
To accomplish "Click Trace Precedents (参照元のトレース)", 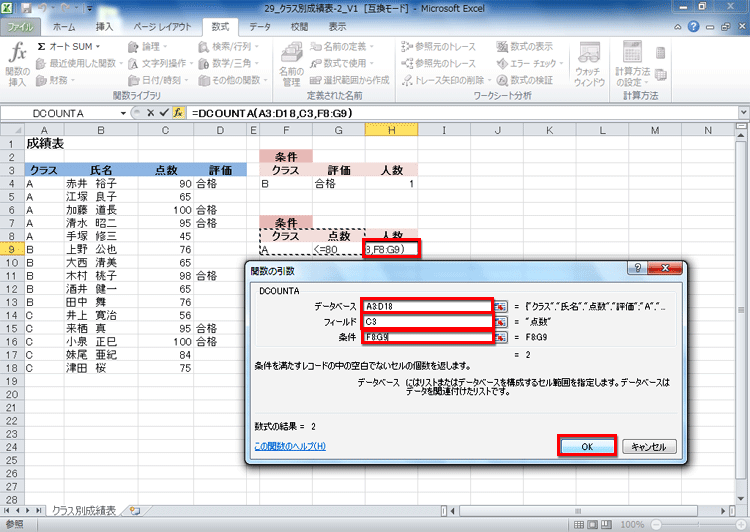I will tap(438, 46).
